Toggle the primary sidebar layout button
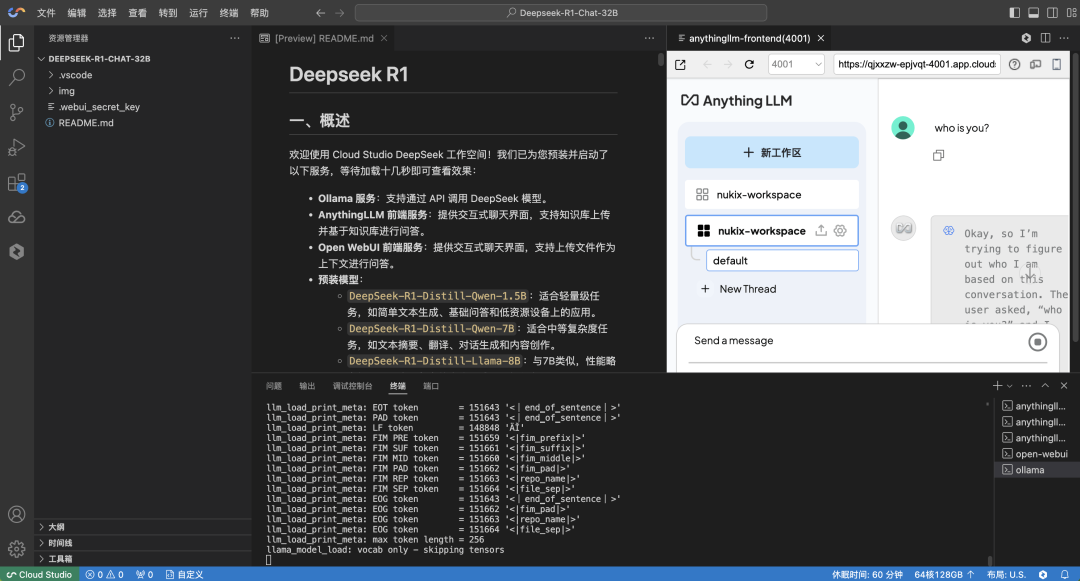This screenshot has height=581, width=1080. (x=1015, y=13)
